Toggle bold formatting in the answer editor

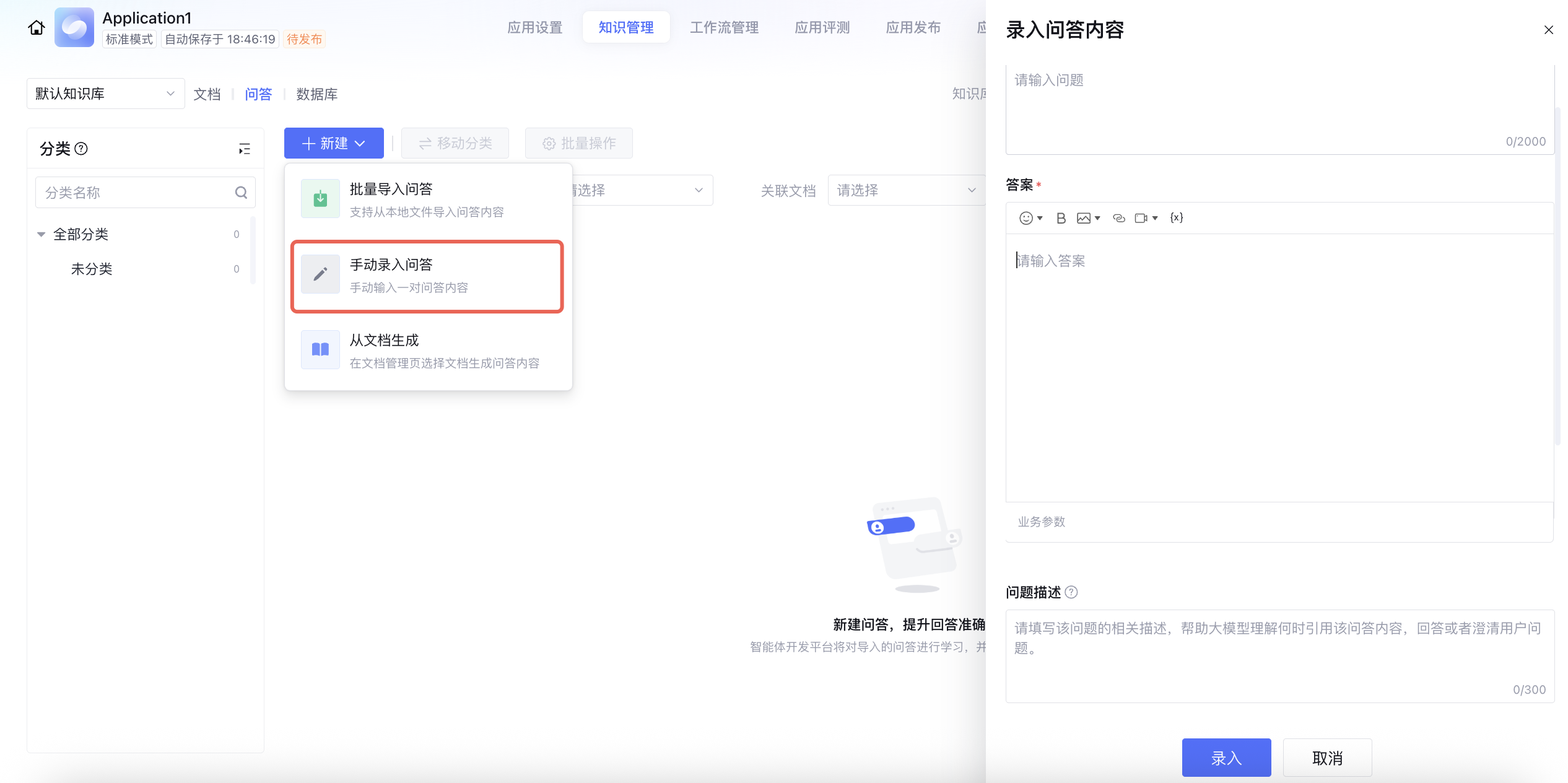(x=1061, y=218)
